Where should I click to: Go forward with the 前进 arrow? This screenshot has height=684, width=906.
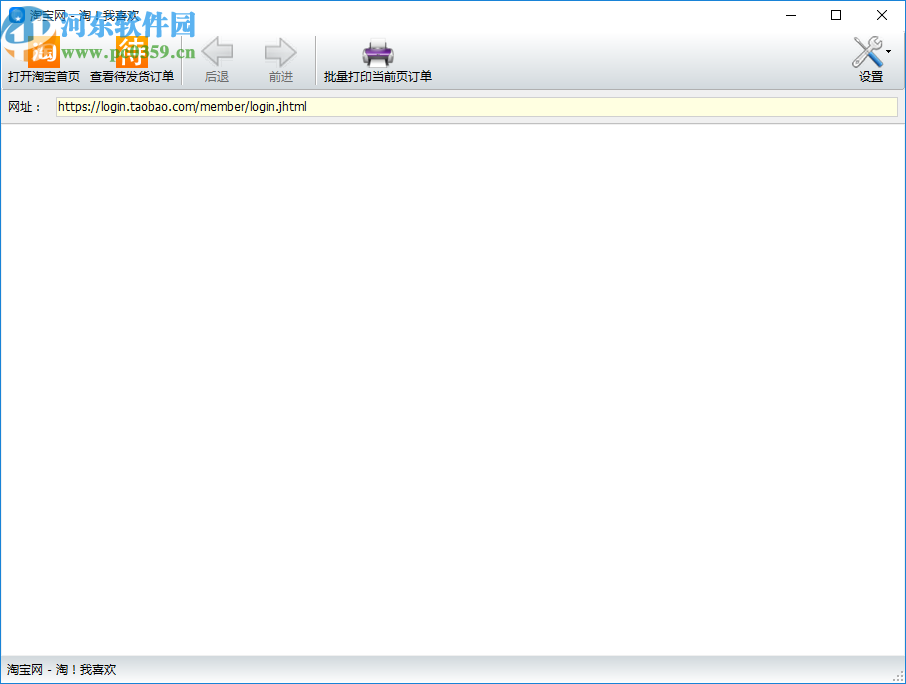[281, 60]
